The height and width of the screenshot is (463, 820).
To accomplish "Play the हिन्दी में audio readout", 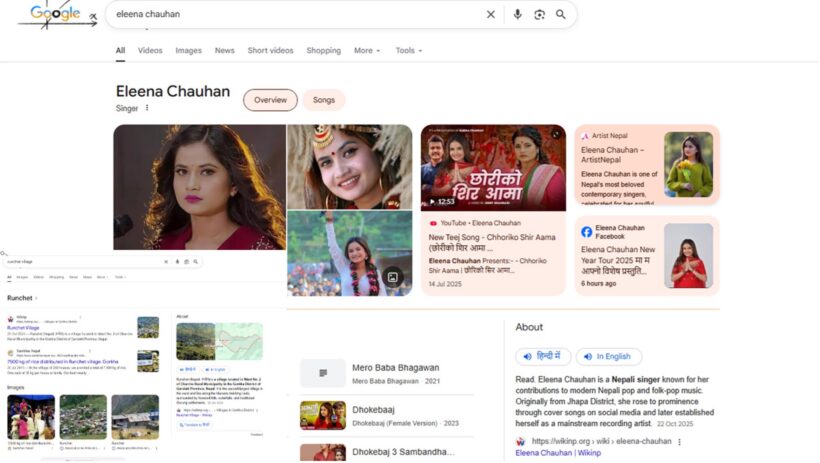I will click(543, 357).
